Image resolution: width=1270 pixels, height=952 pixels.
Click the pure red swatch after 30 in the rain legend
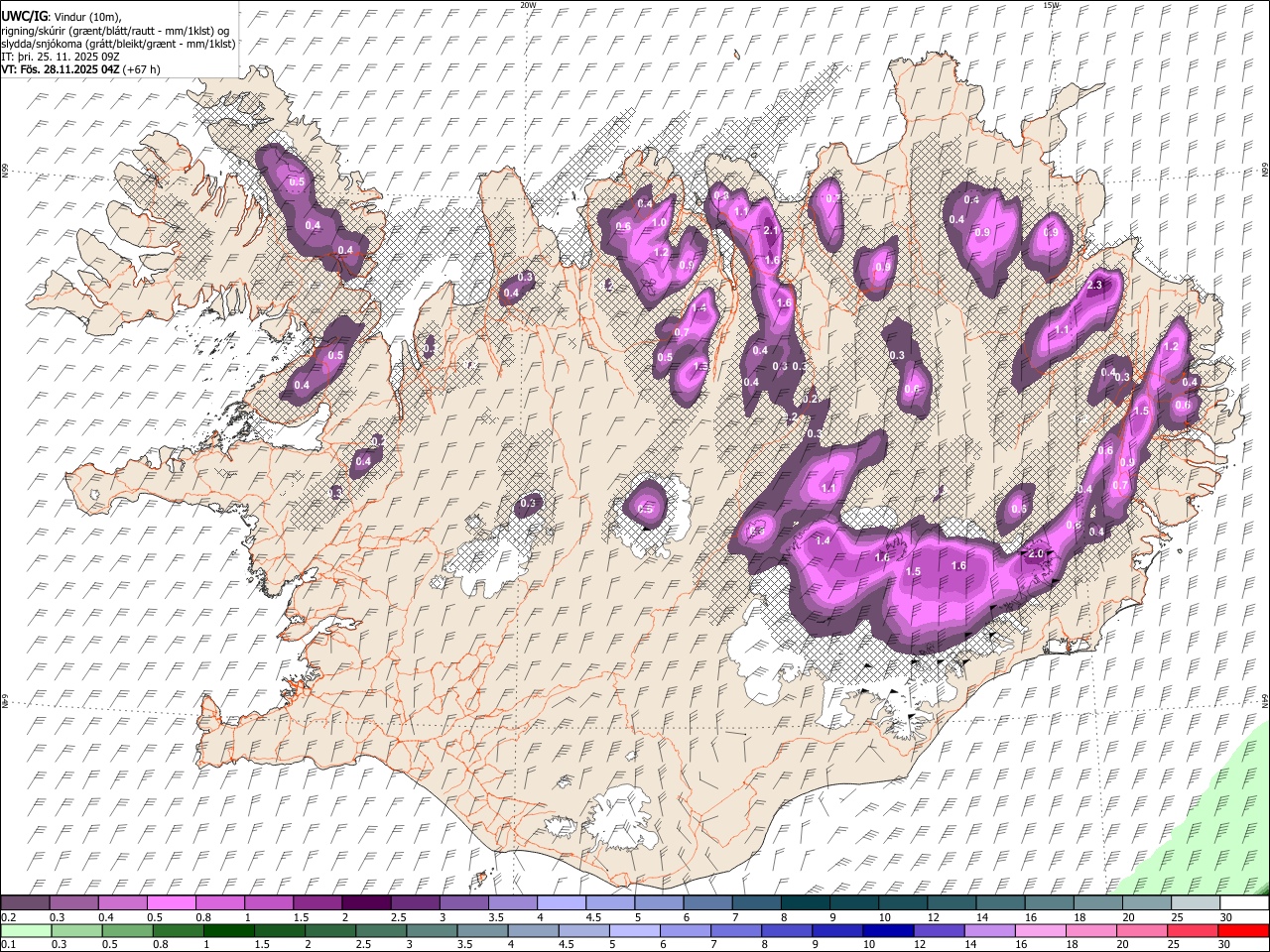1243,931
